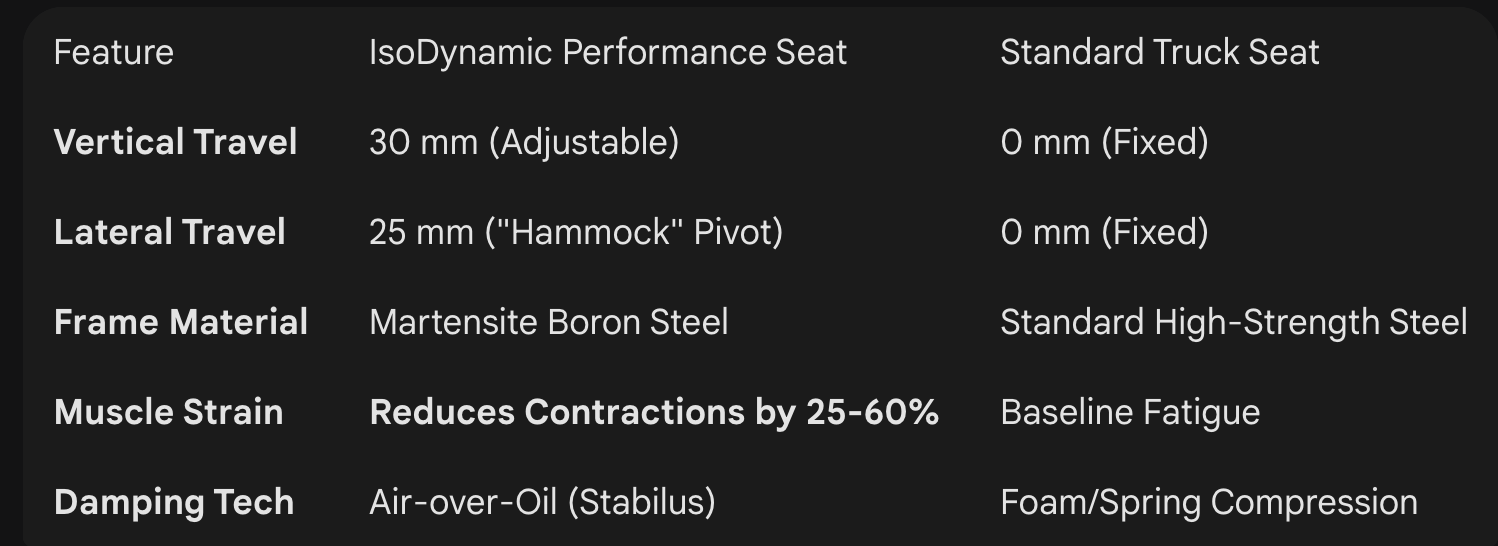Click the 30 mm (Adjustable) cell
The image size is (1498, 546).
524,142
